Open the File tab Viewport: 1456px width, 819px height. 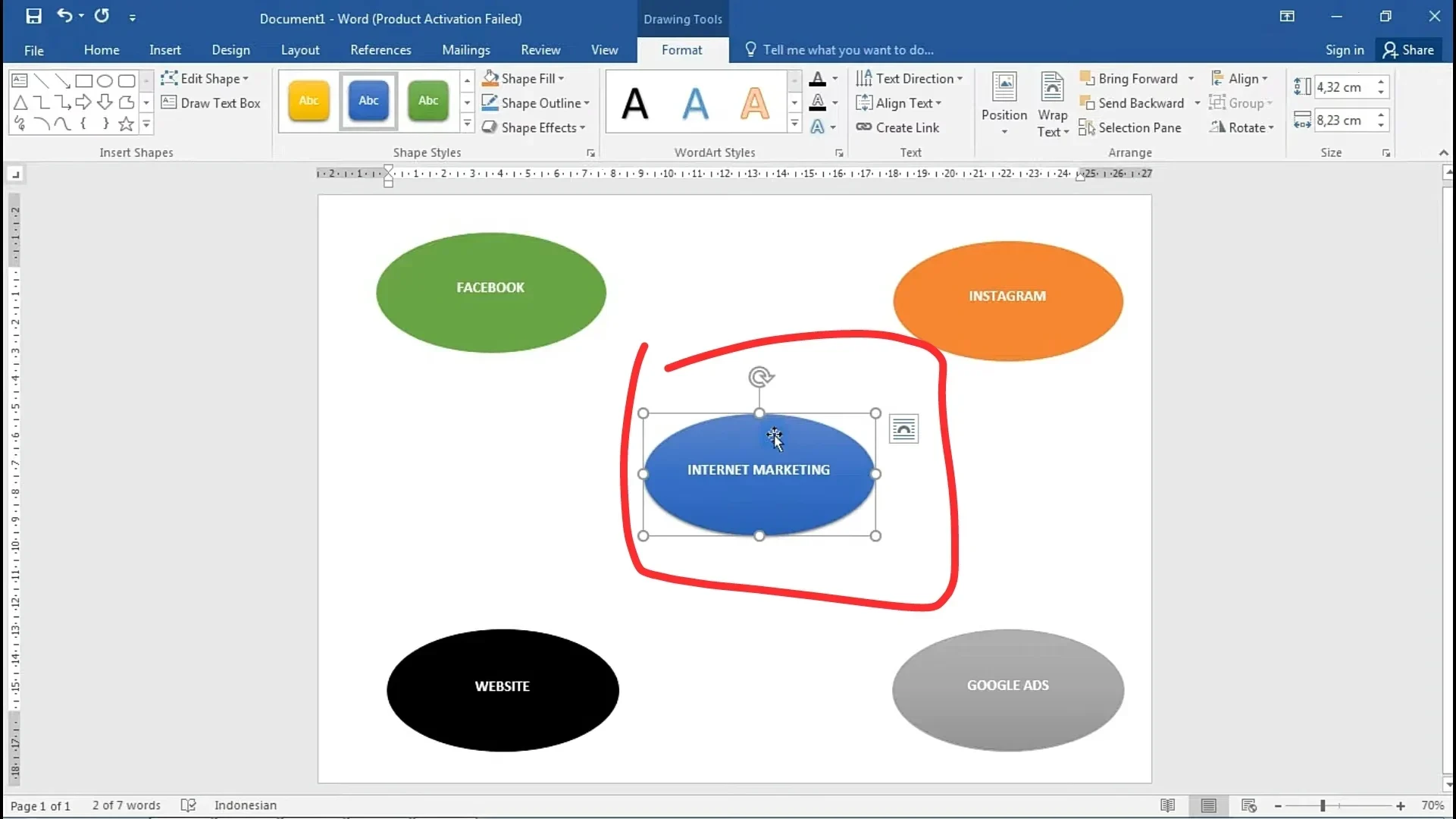[34, 50]
